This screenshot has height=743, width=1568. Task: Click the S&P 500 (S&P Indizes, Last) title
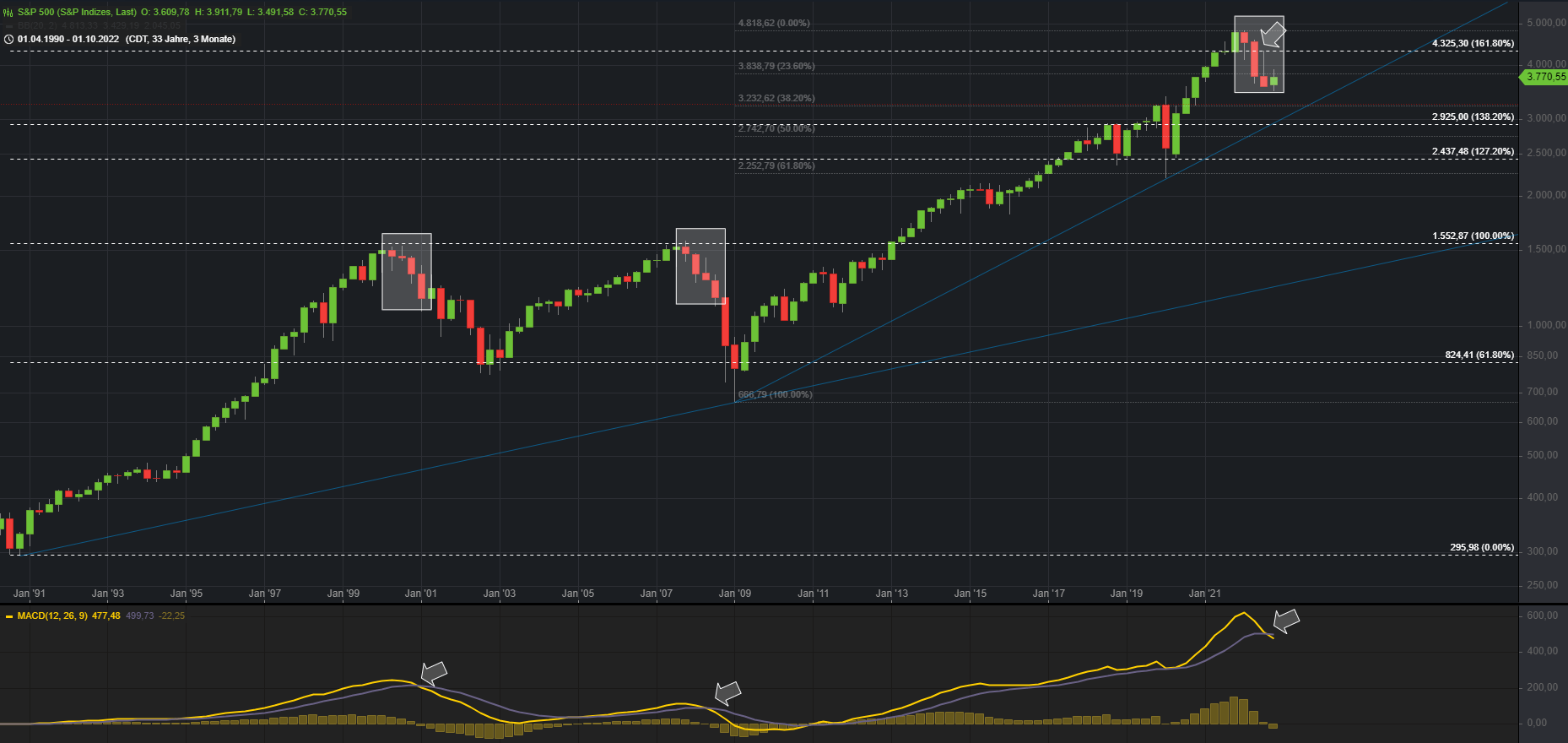tap(77, 13)
